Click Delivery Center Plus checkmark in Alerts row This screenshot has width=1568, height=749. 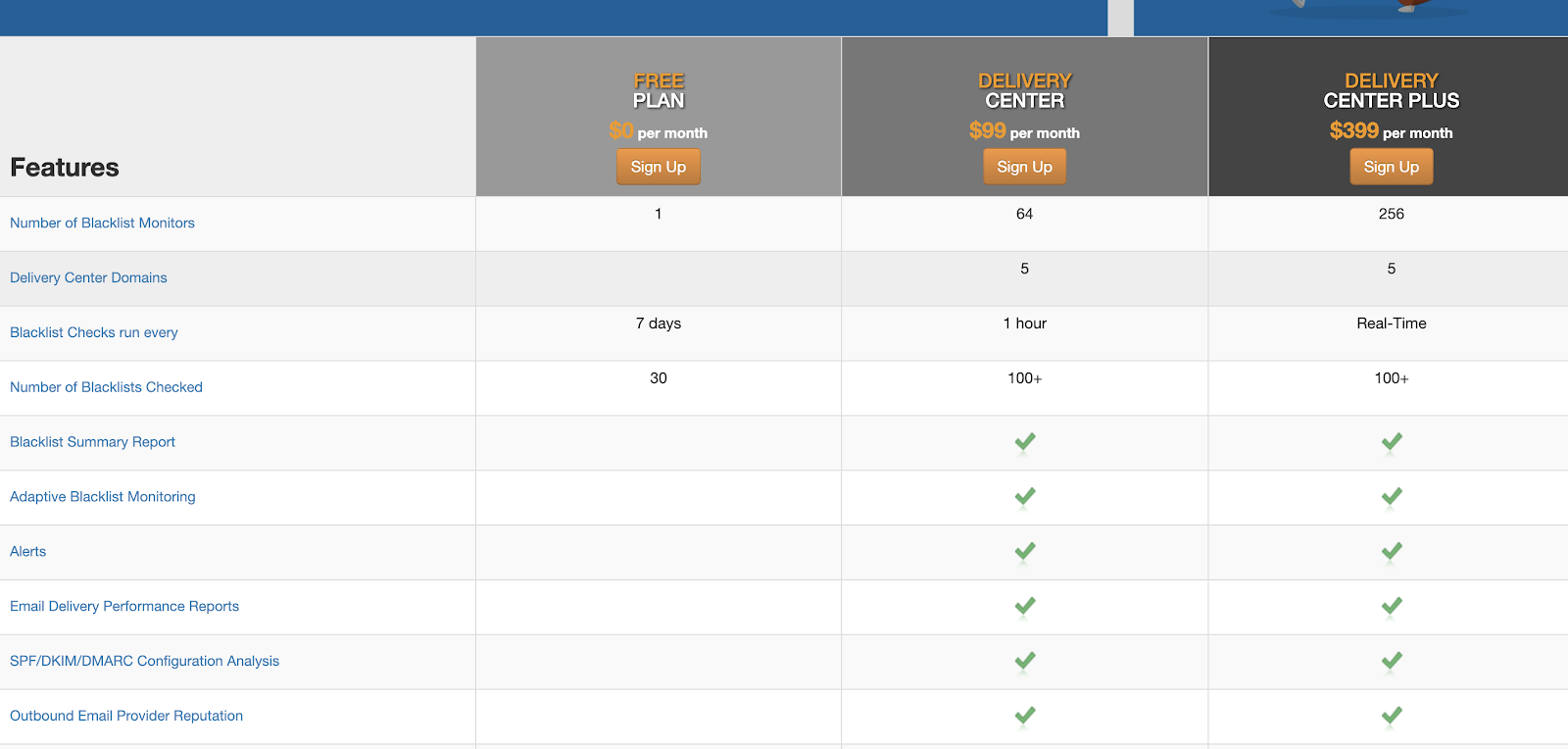(x=1392, y=552)
